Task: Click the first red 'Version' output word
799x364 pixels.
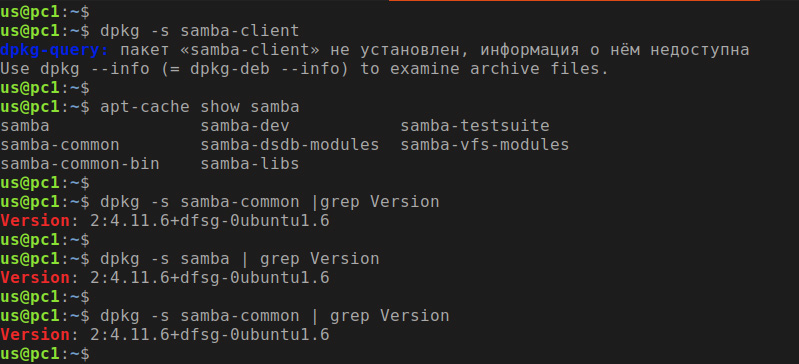Action: click(35, 221)
